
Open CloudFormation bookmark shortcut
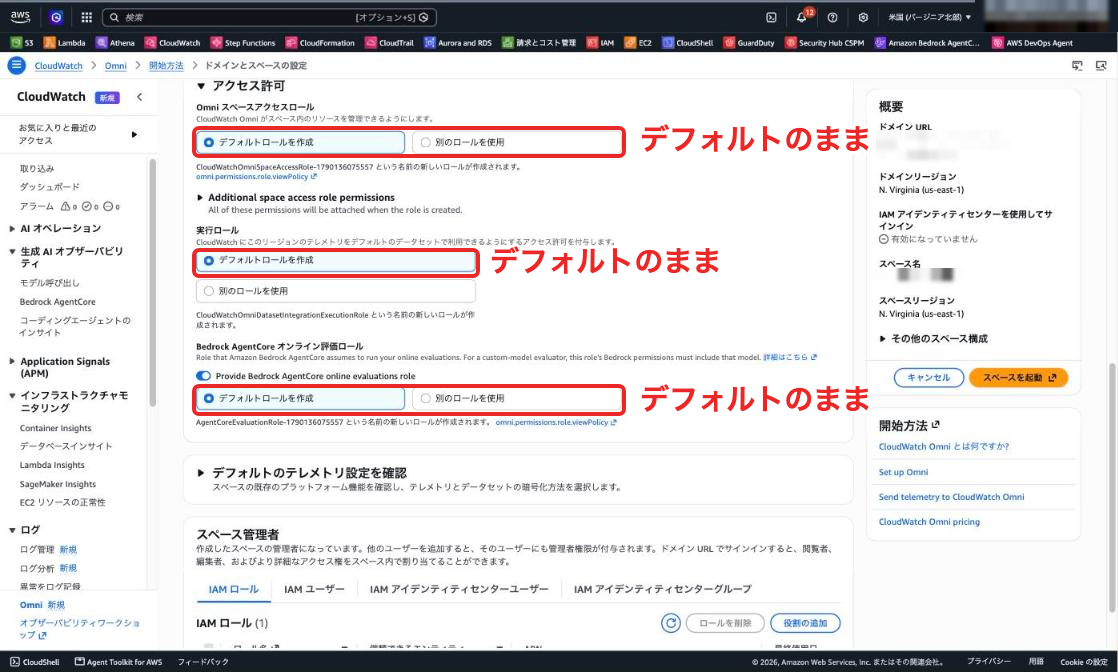[320, 43]
